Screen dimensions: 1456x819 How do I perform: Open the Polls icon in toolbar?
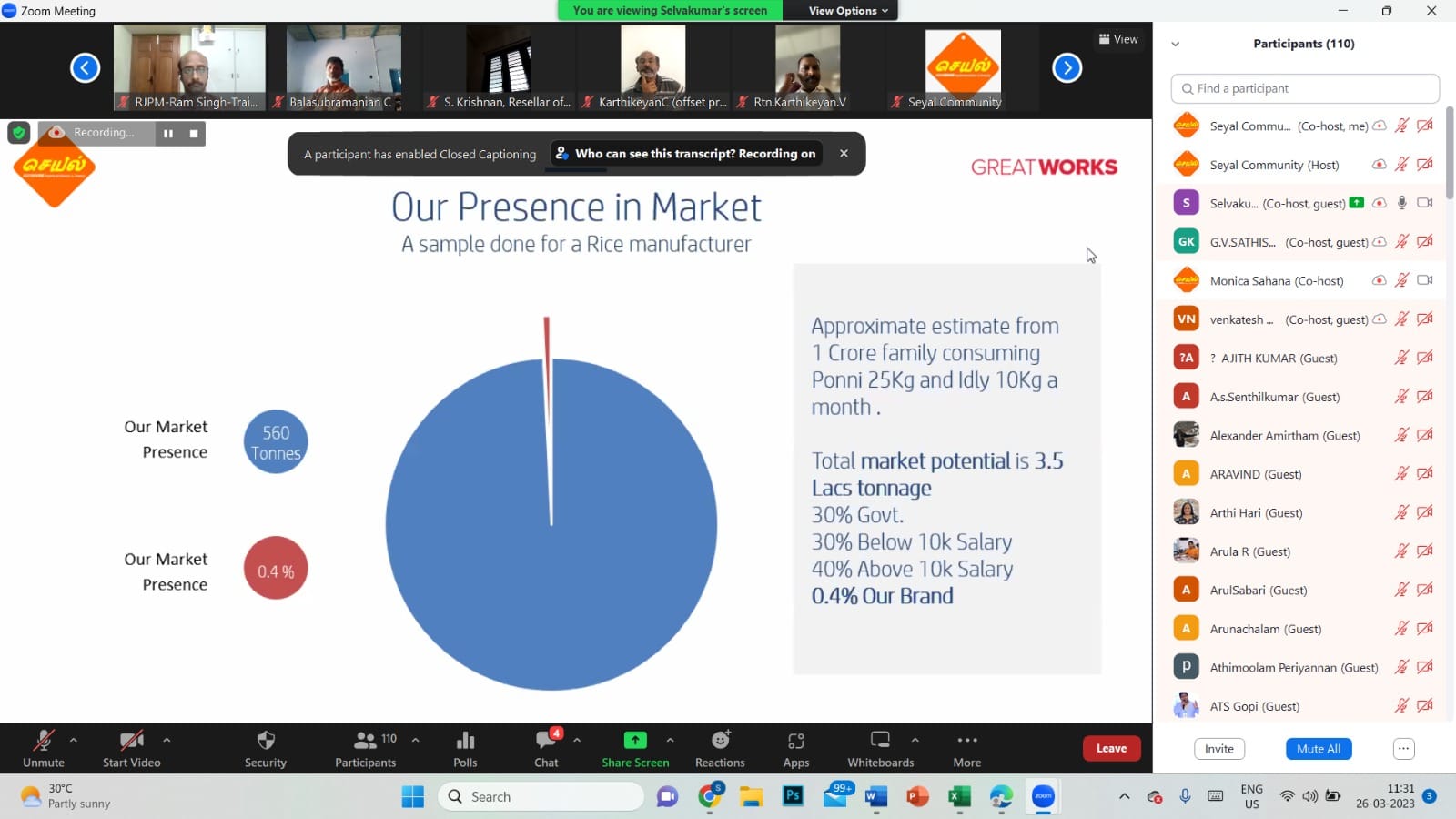(x=465, y=741)
